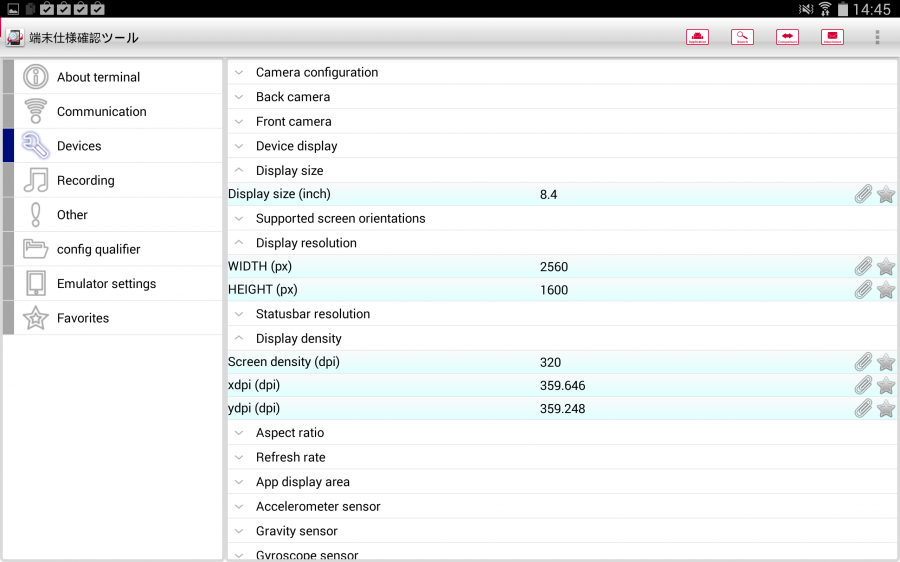The height and width of the screenshot is (562, 900).
Task: Open the Application toolbar icon
Action: coord(697,37)
